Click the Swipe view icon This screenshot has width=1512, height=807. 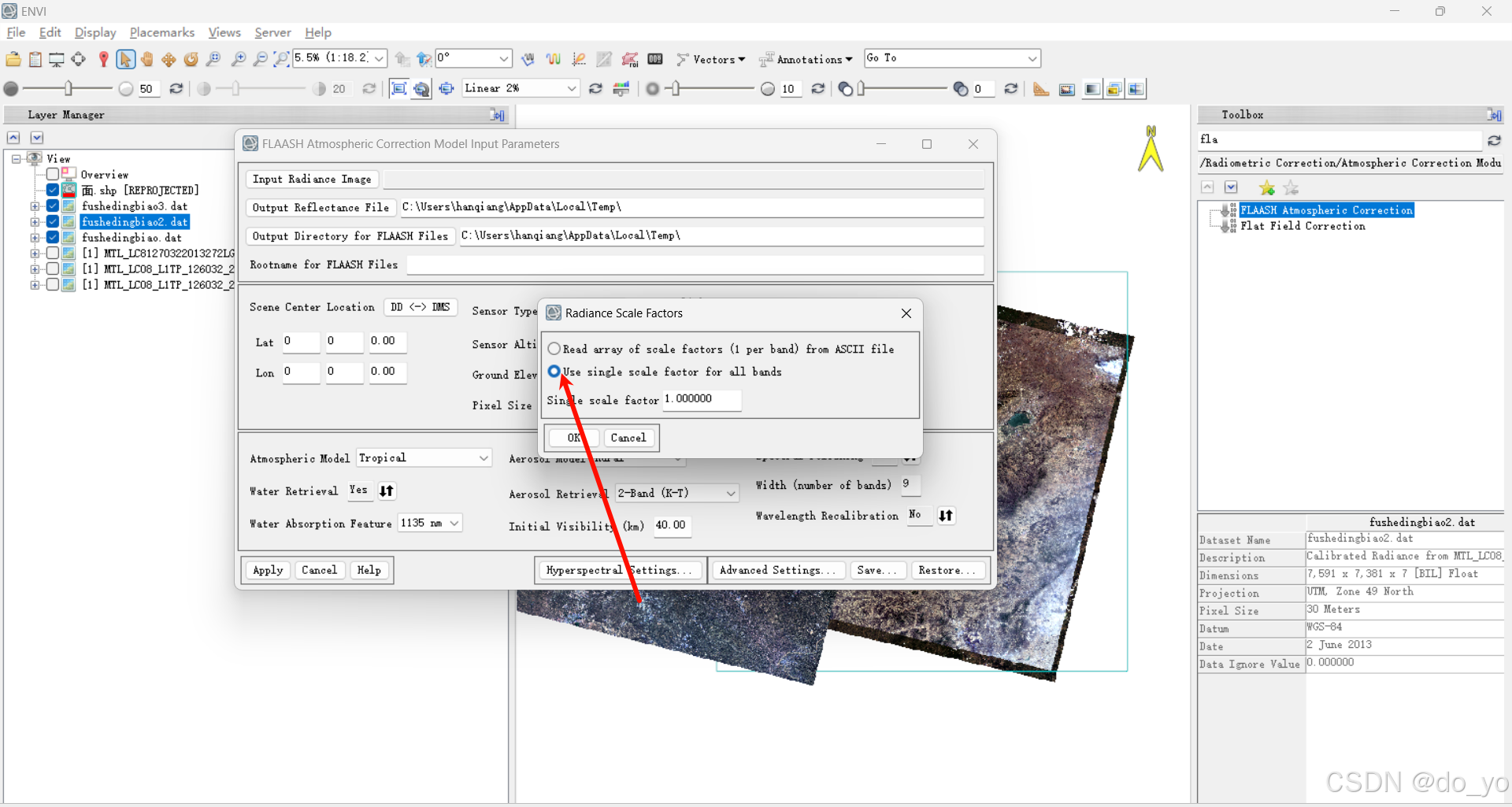pyautogui.click(x=1136, y=89)
